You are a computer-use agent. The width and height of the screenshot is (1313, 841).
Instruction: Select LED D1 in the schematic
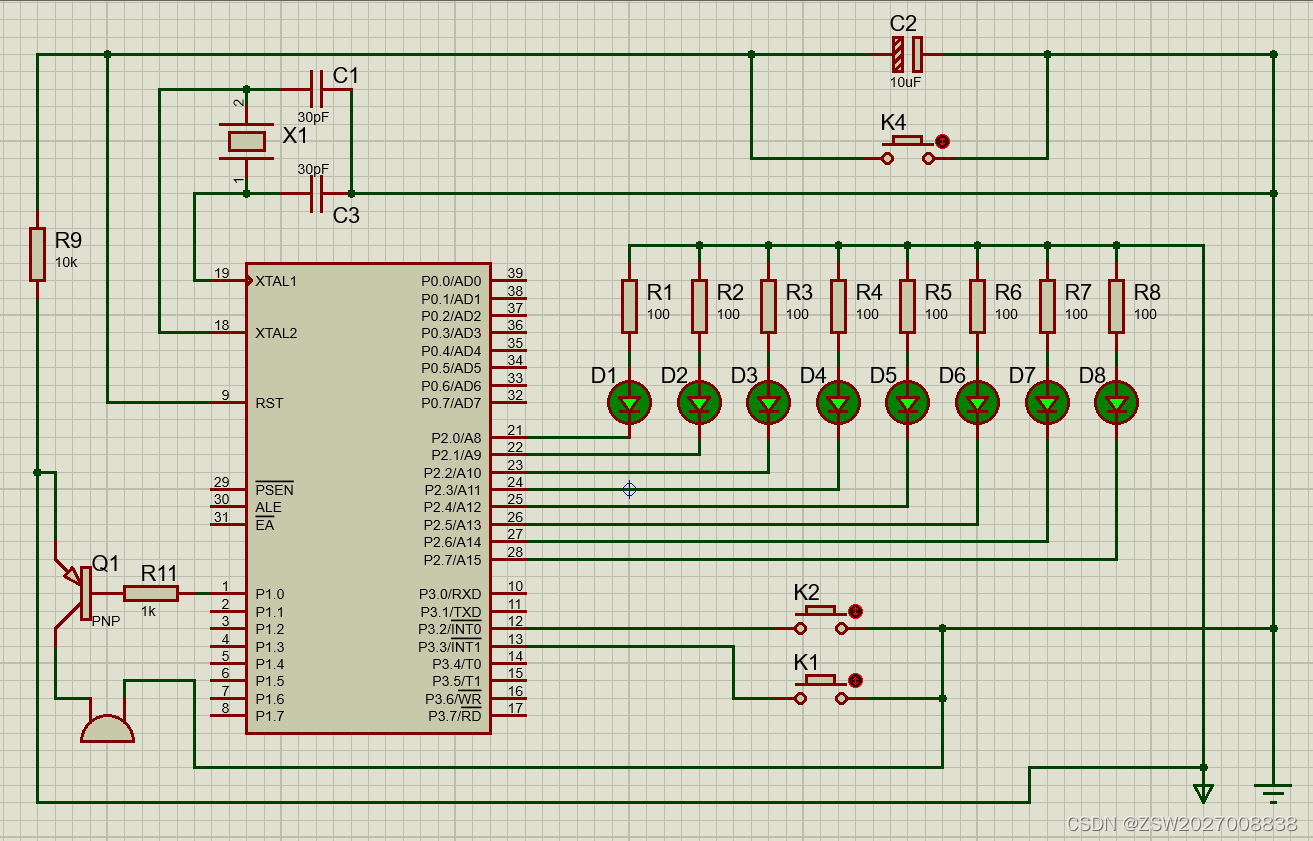click(x=629, y=403)
